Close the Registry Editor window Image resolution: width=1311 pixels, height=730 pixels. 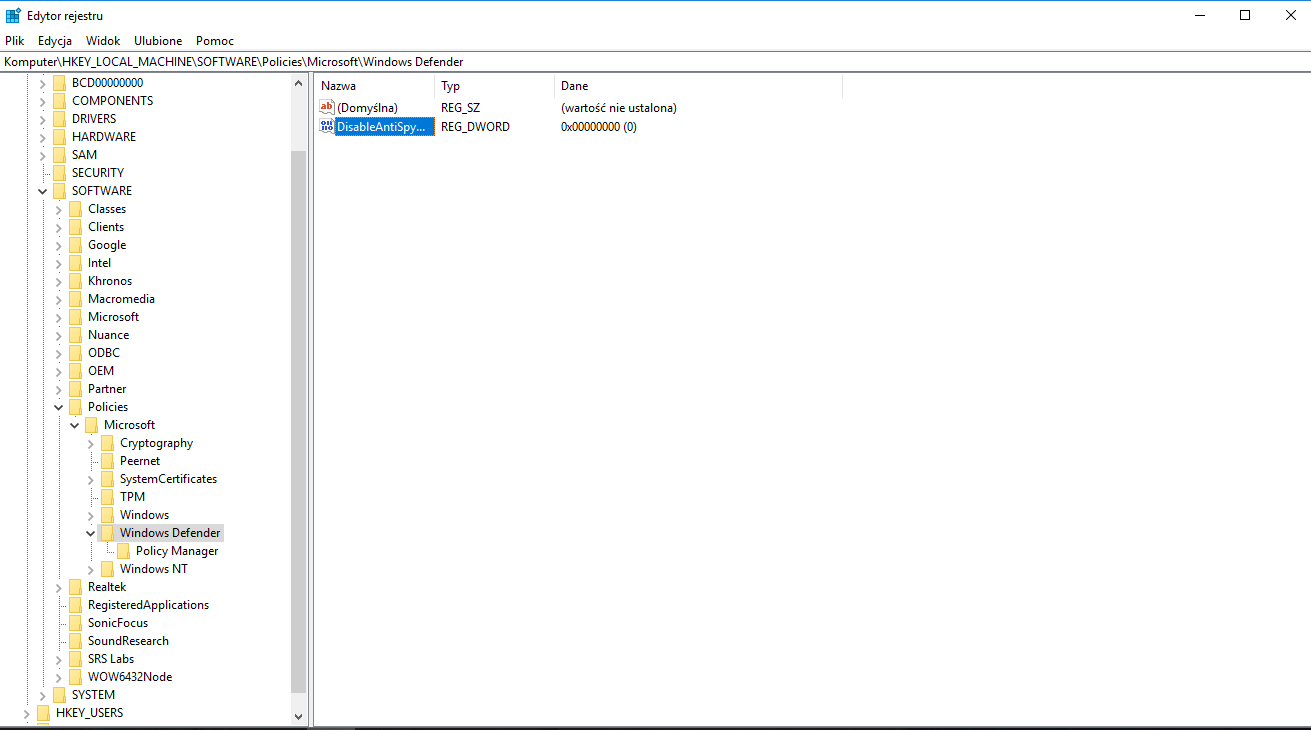[1289, 15]
